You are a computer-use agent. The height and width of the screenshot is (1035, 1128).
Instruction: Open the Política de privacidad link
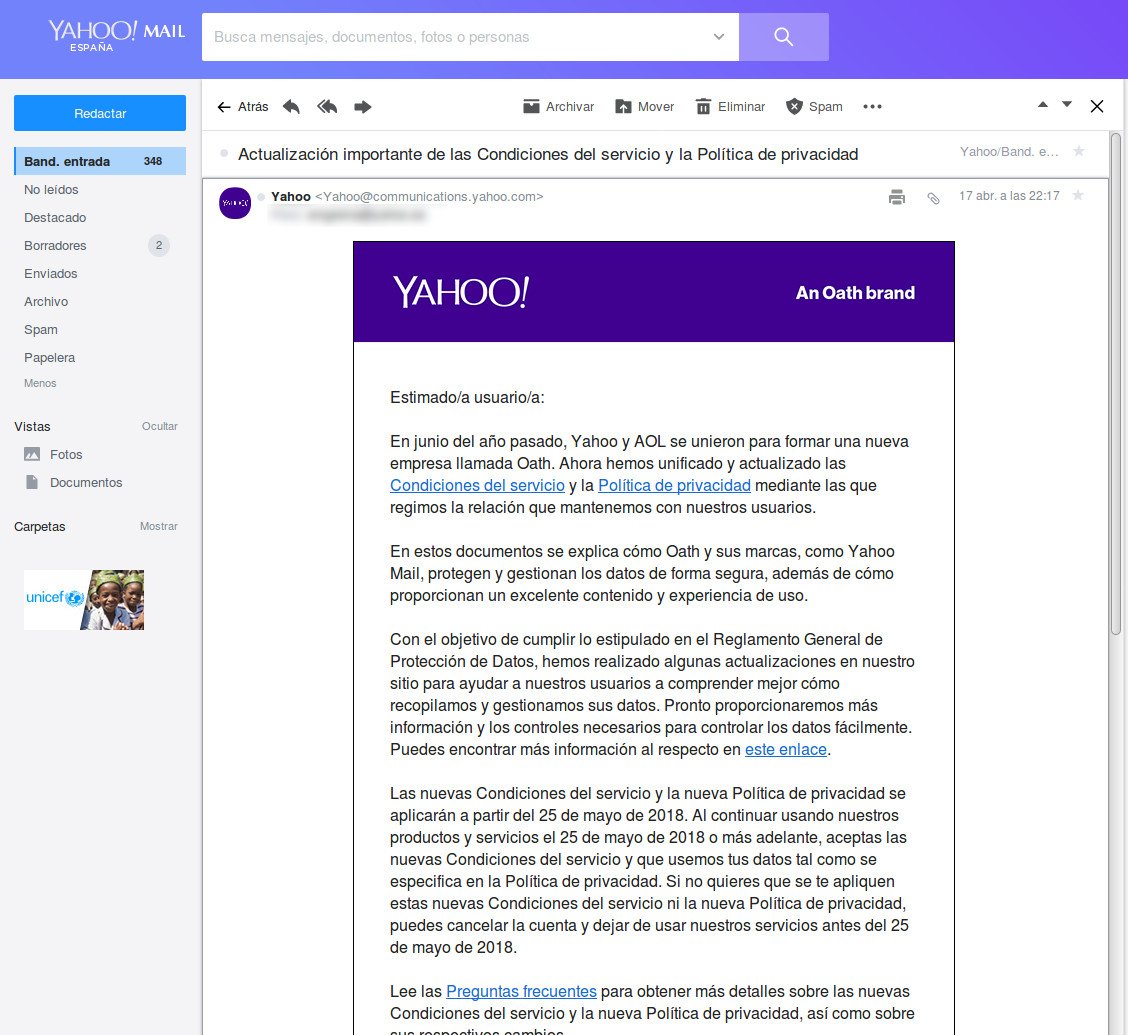click(x=675, y=485)
